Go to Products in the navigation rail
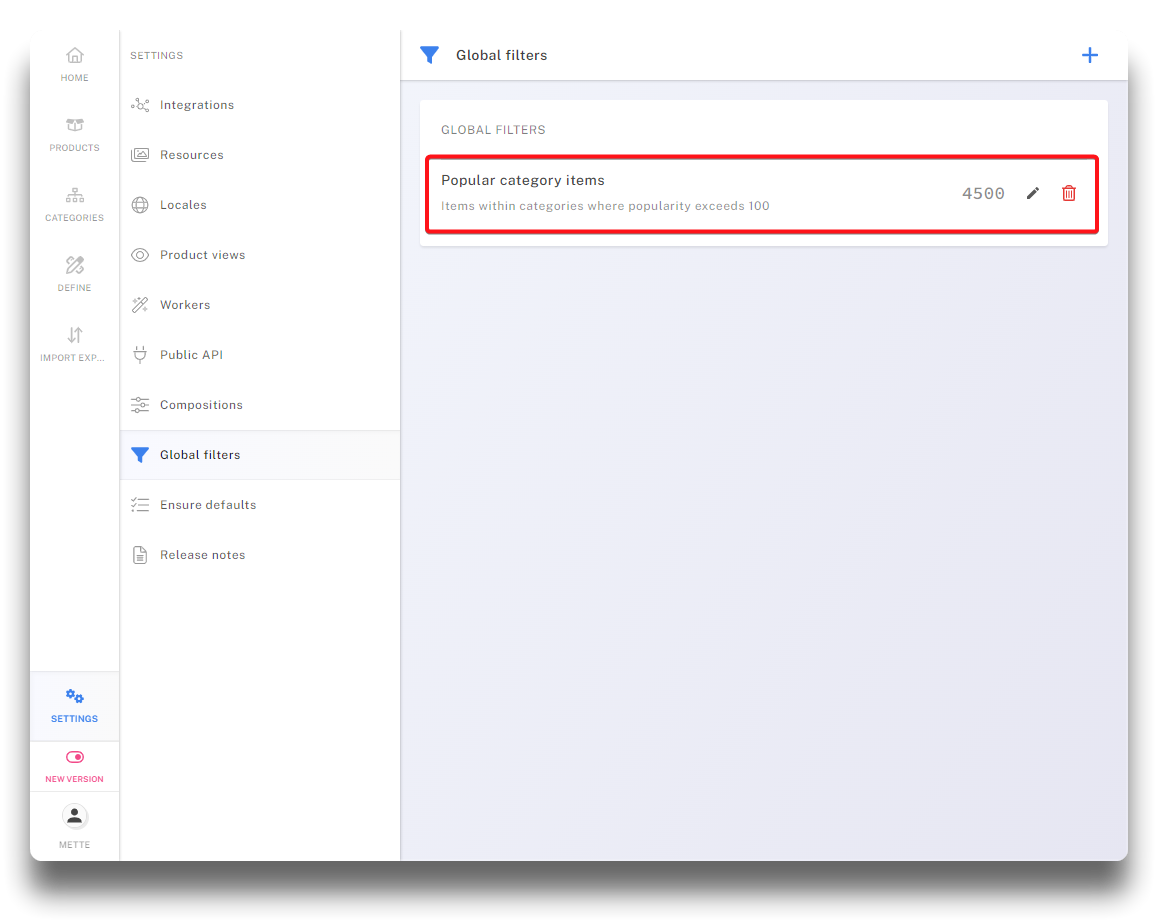 (75, 134)
